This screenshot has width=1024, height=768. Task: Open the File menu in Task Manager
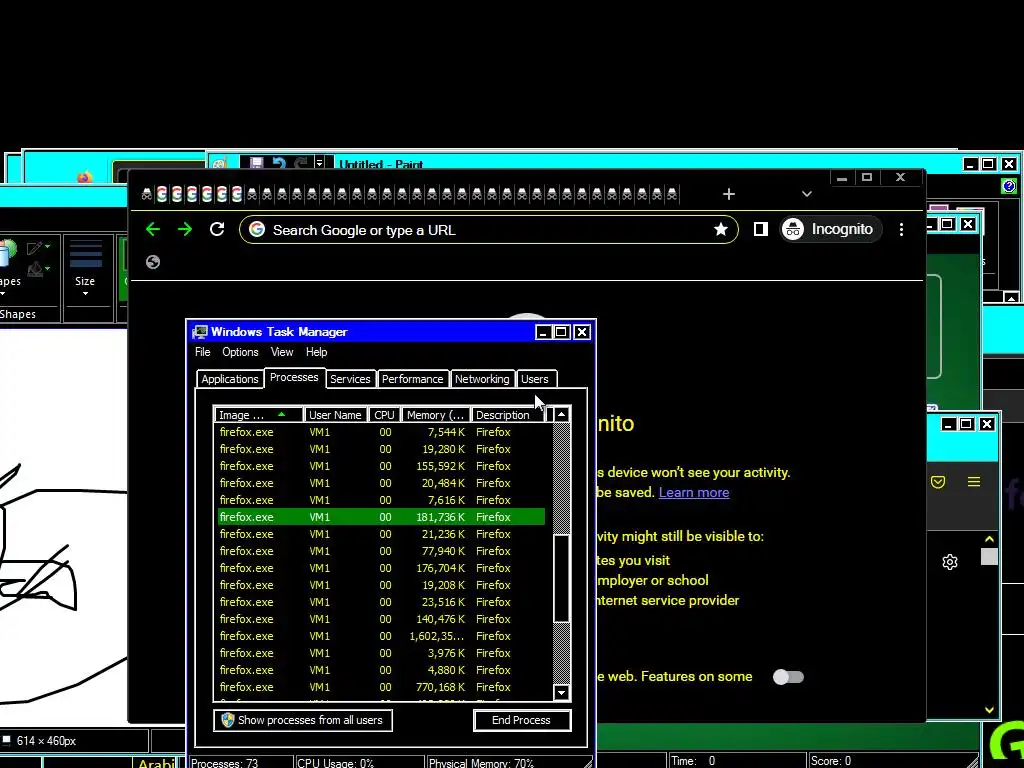[202, 352]
